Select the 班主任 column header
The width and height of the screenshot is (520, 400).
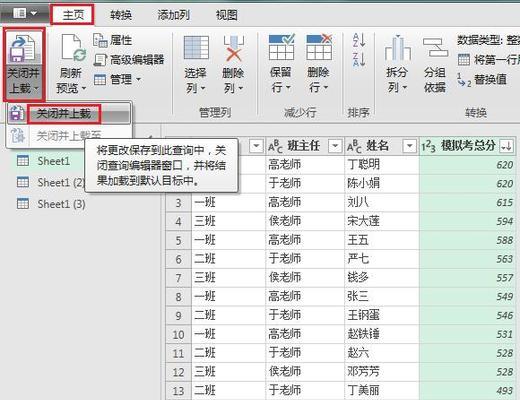point(304,146)
